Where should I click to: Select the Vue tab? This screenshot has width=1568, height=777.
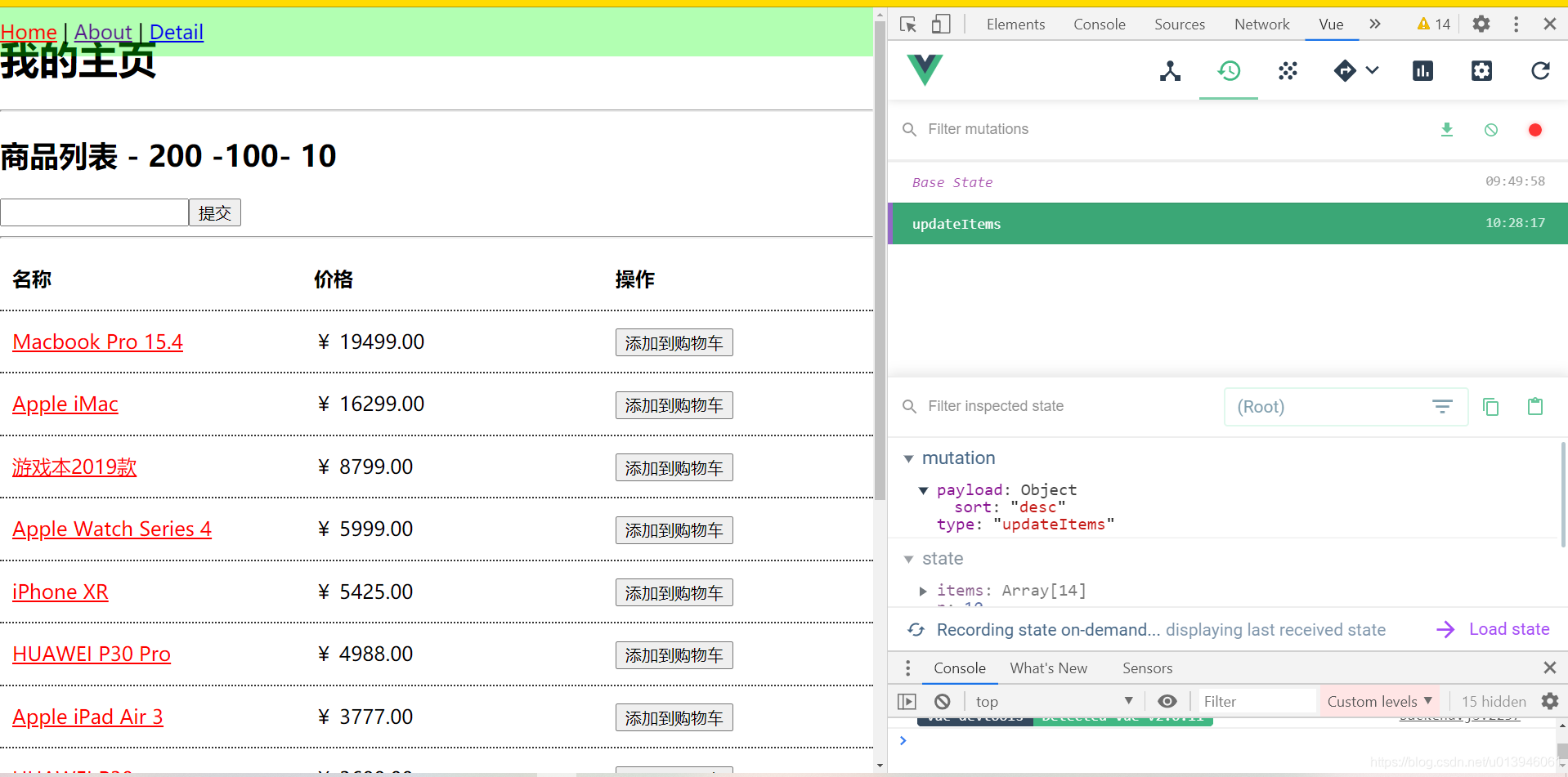[x=1331, y=25]
